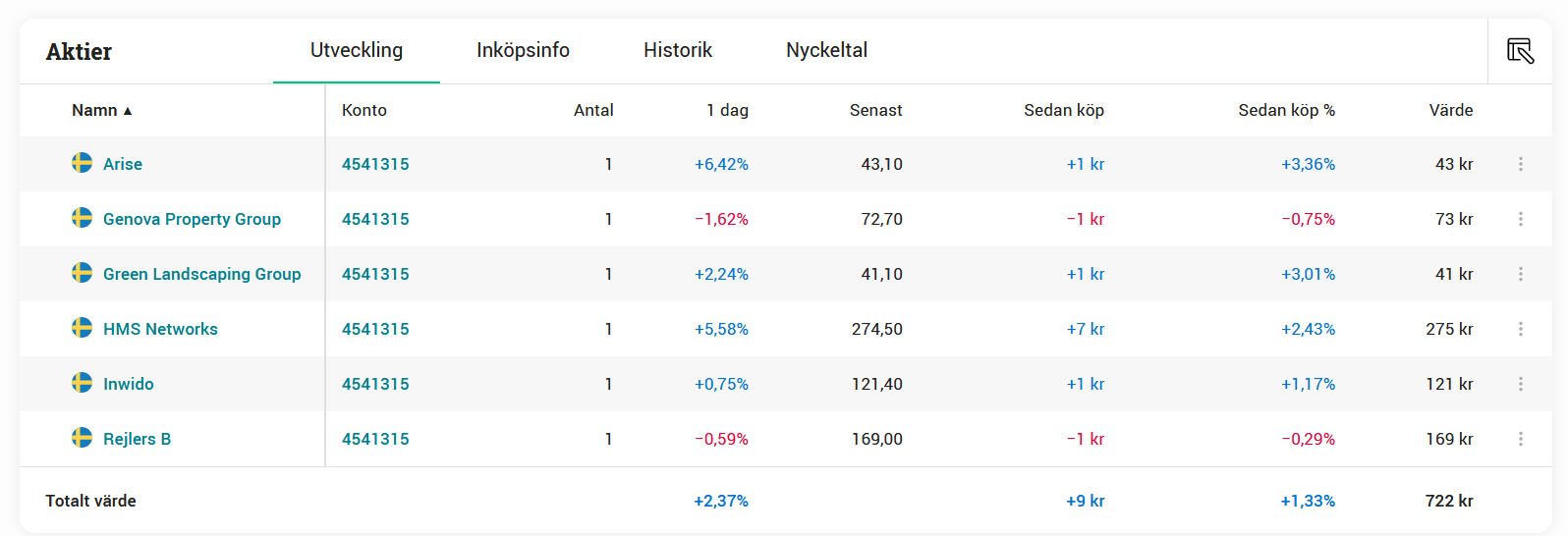This screenshot has width=1568, height=536.
Task: Toggle the Namn column sort arrow
Action: (127, 111)
